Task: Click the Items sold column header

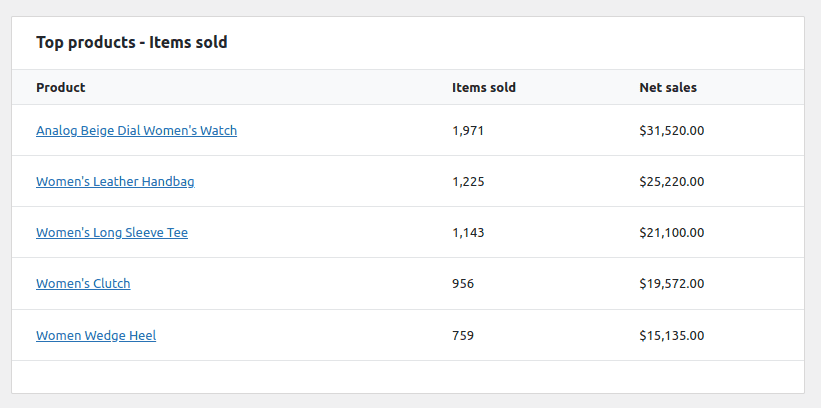Action: [484, 88]
